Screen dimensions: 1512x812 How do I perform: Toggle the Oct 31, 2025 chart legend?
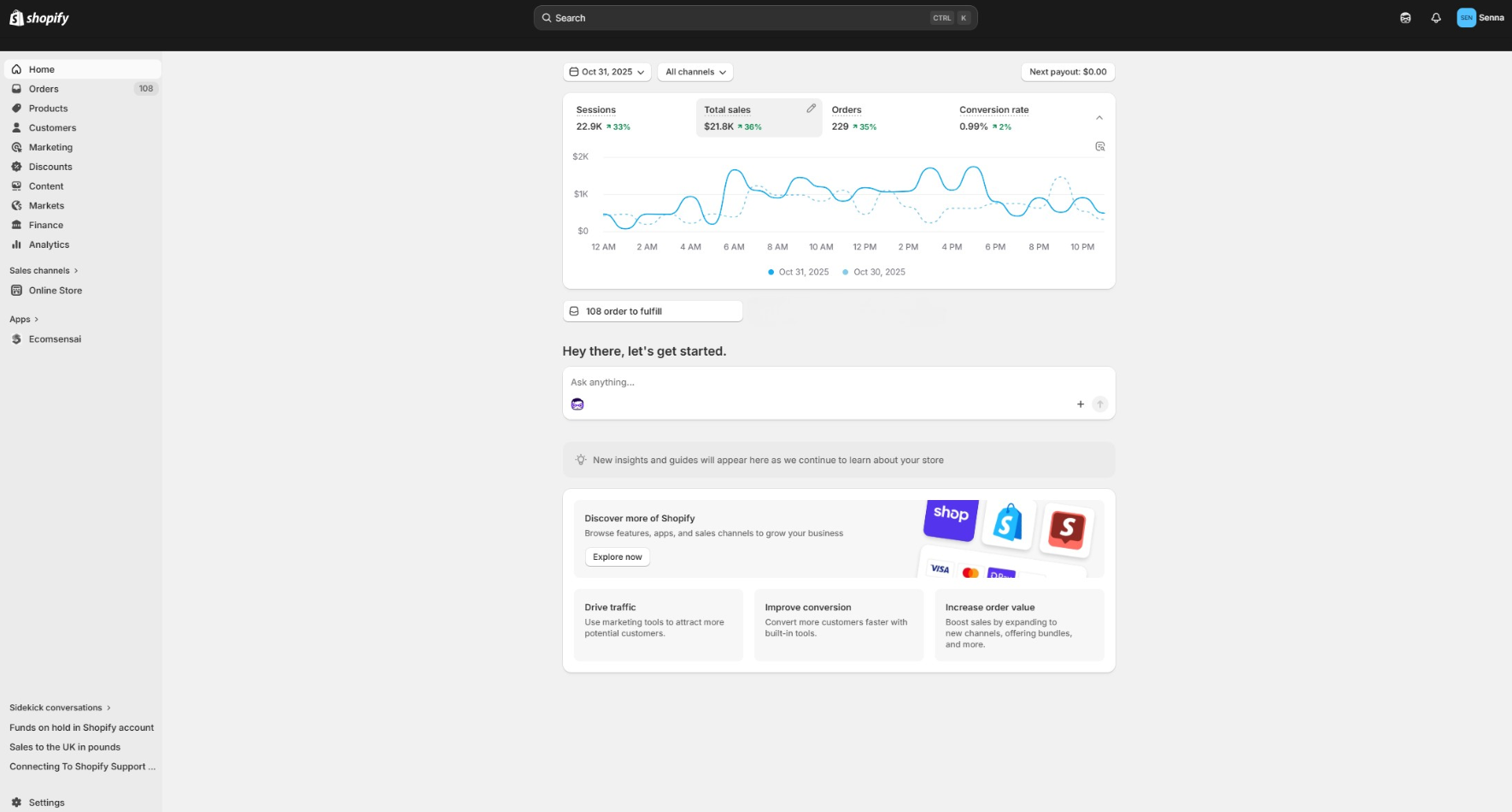(797, 272)
